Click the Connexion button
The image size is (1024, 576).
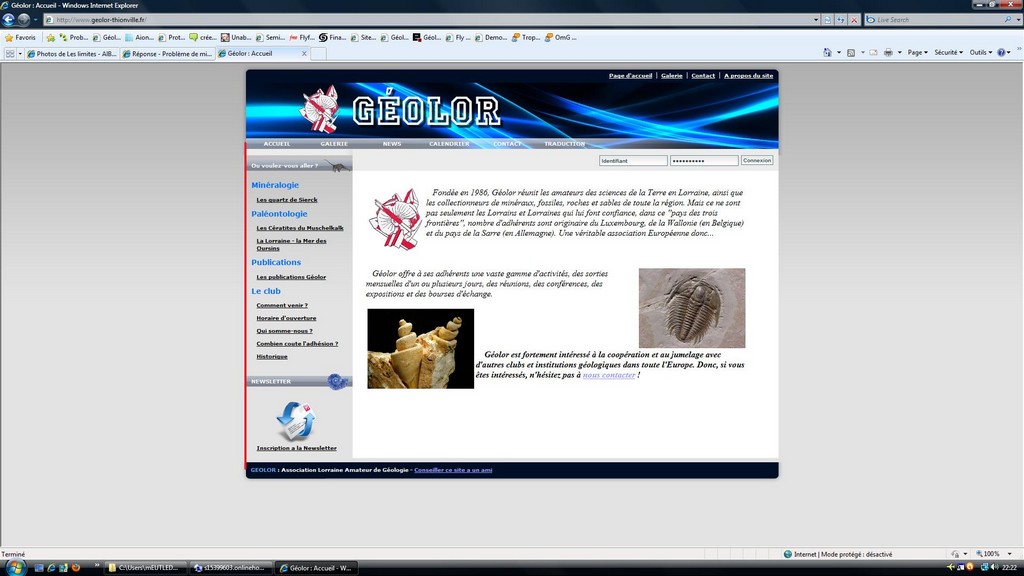757,160
